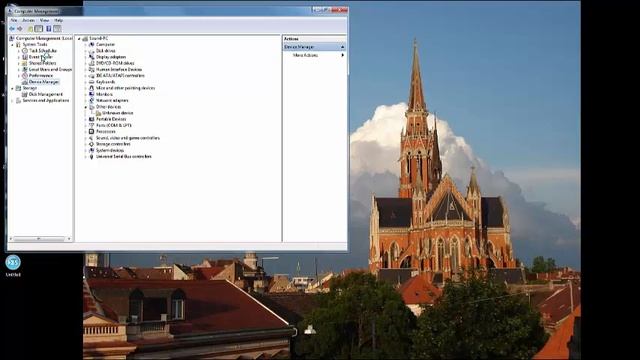Image resolution: width=640 pixels, height=360 pixels.
Task: Select the Device Manager icon in the left tree
Action: pos(25,82)
